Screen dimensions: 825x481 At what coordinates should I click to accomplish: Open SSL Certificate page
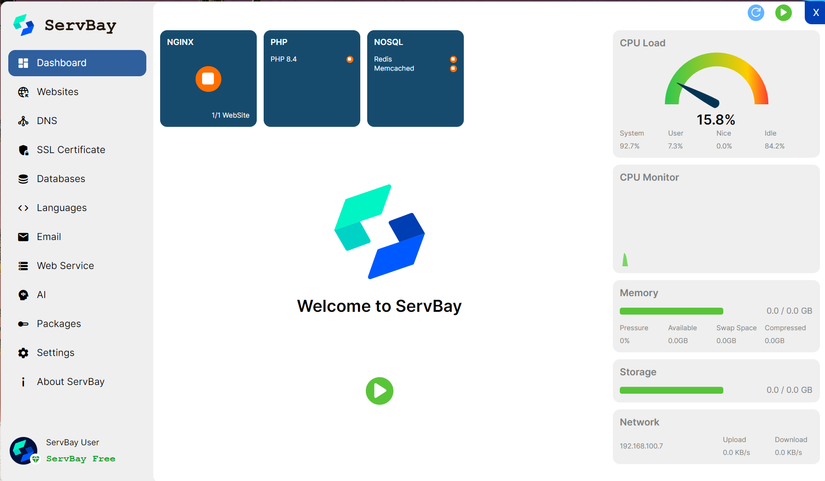click(77, 150)
